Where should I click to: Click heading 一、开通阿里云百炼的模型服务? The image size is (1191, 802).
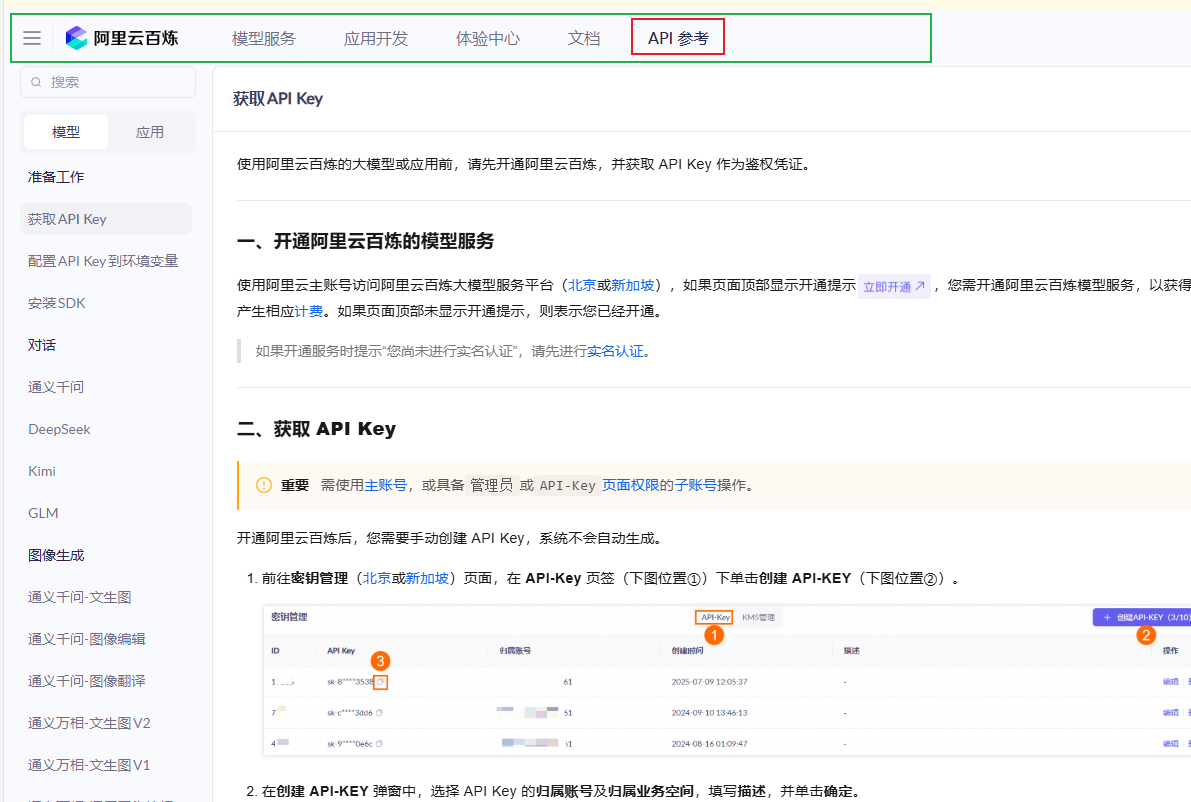365,242
